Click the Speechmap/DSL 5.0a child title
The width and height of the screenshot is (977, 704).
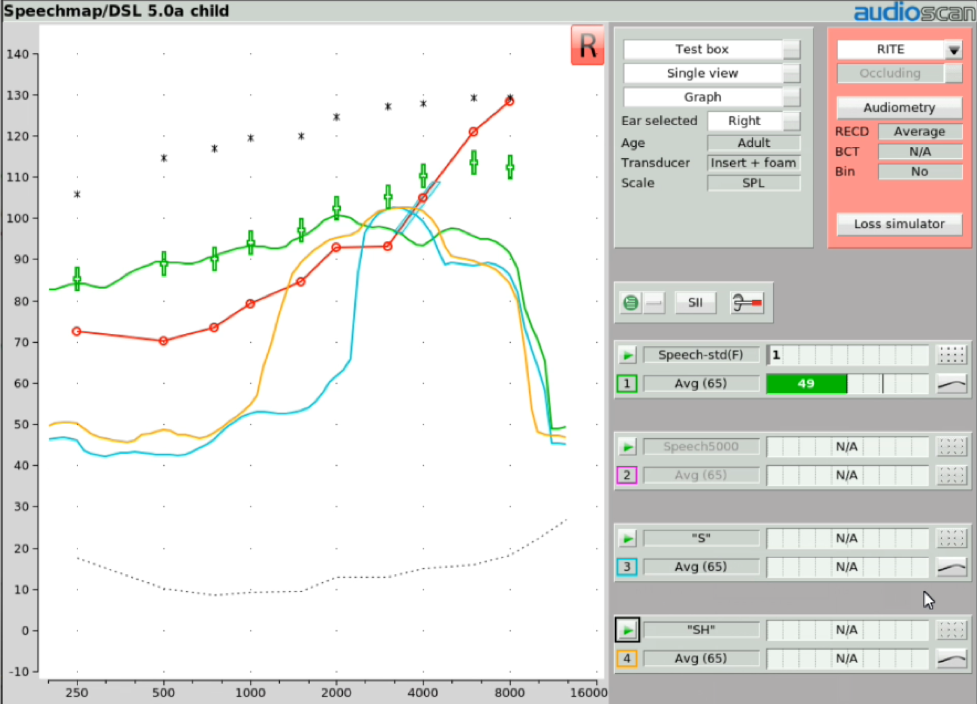(x=117, y=11)
